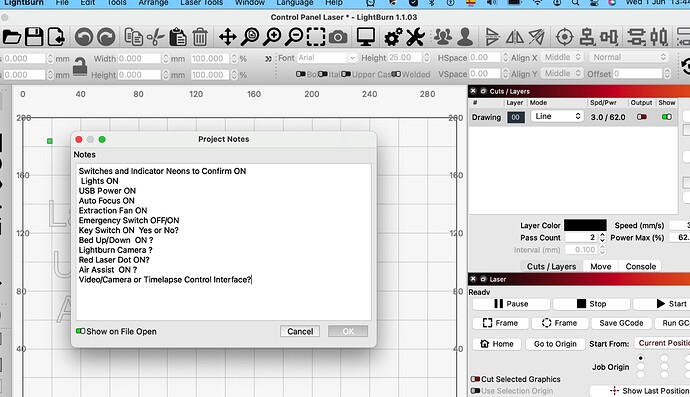Image resolution: width=690 pixels, height=397 pixels.
Task: Open the Font dropdown showing Arial
Action: [326, 58]
